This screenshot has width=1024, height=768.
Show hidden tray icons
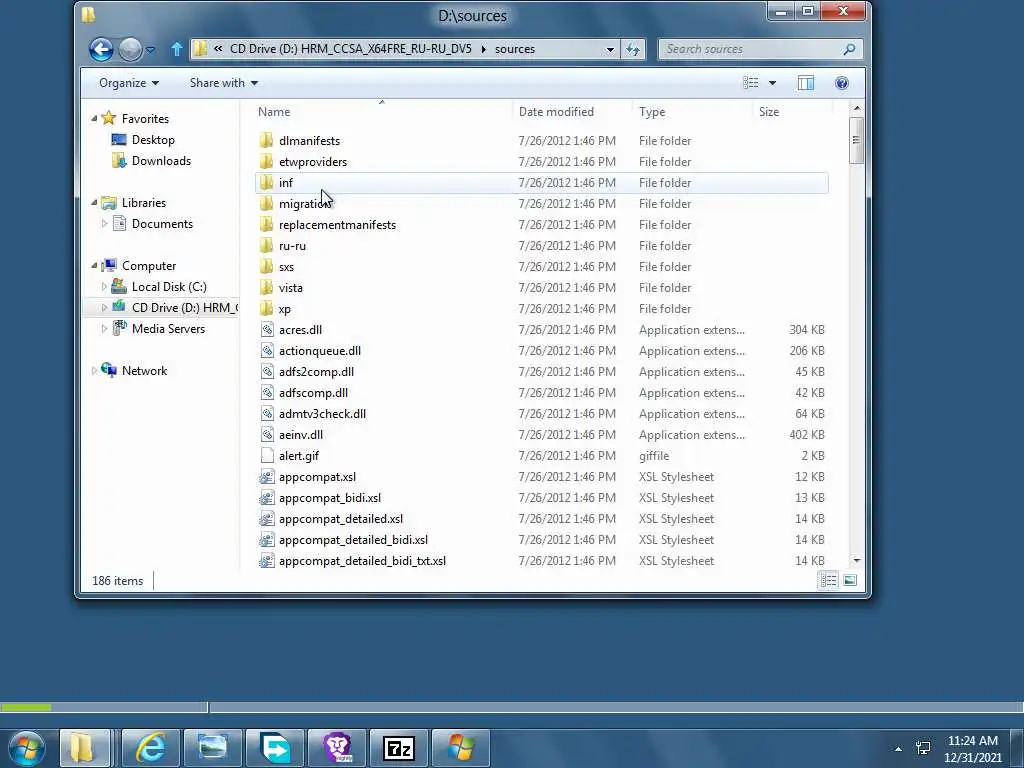(898, 749)
